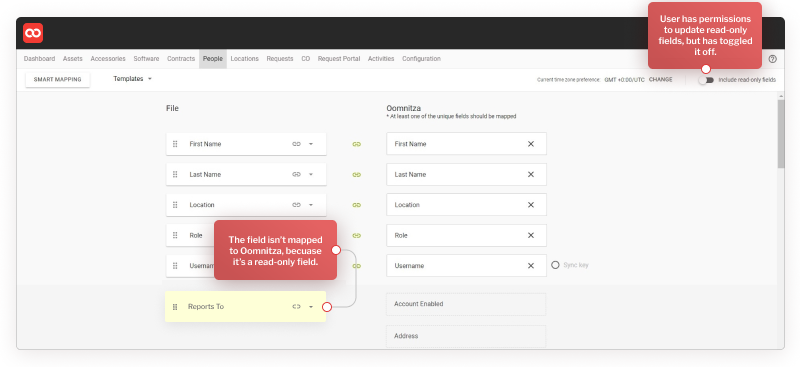800x367 pixels.
Task: Open the Configuration tab
Action: [421, 59]
